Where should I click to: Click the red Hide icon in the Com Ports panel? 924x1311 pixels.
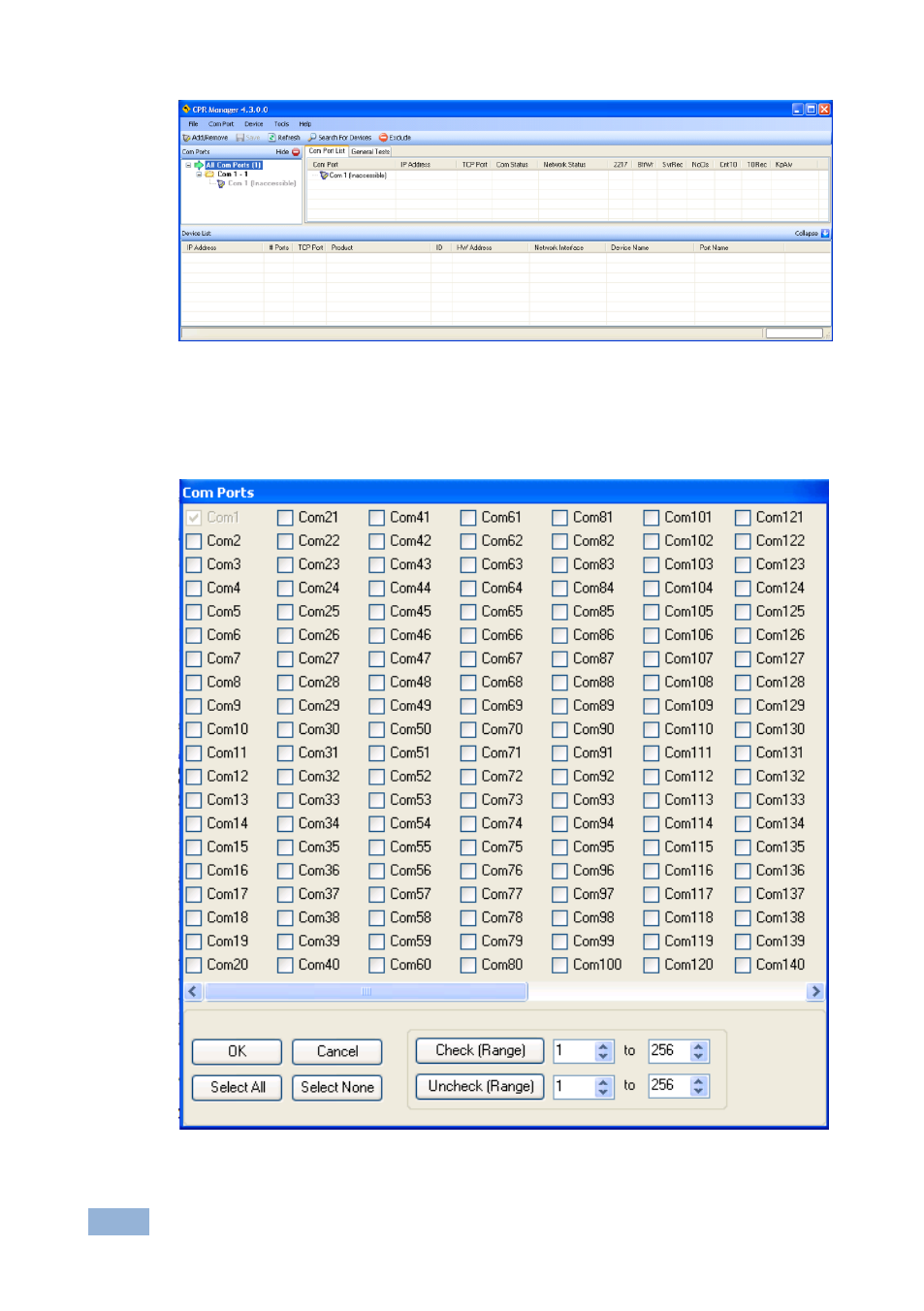(x=296, y=152)
